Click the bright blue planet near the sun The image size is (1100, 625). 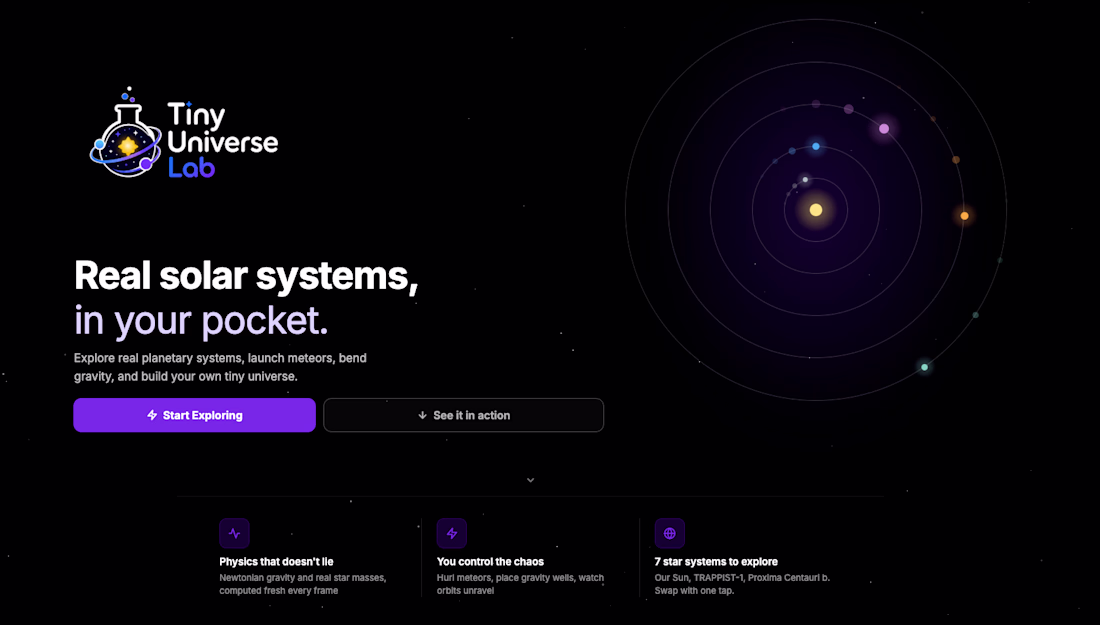click(x=816, y=147)
